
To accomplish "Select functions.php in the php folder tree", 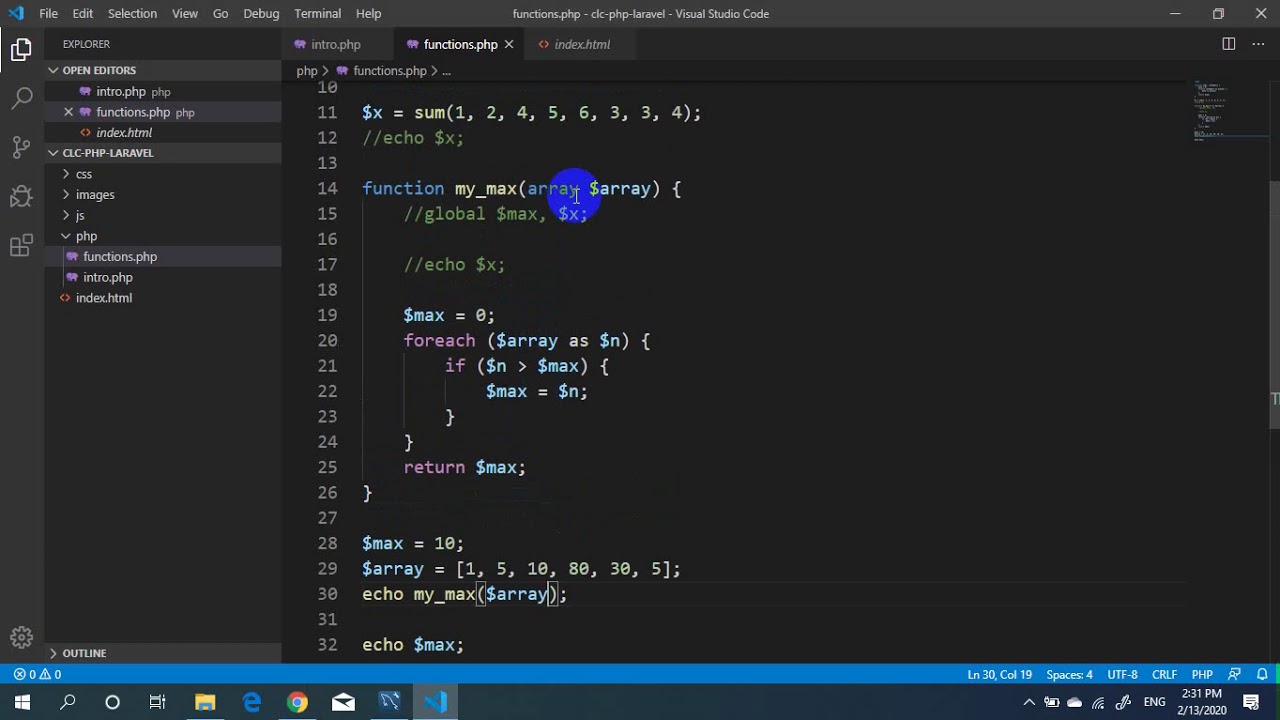I will click(120, 257).
